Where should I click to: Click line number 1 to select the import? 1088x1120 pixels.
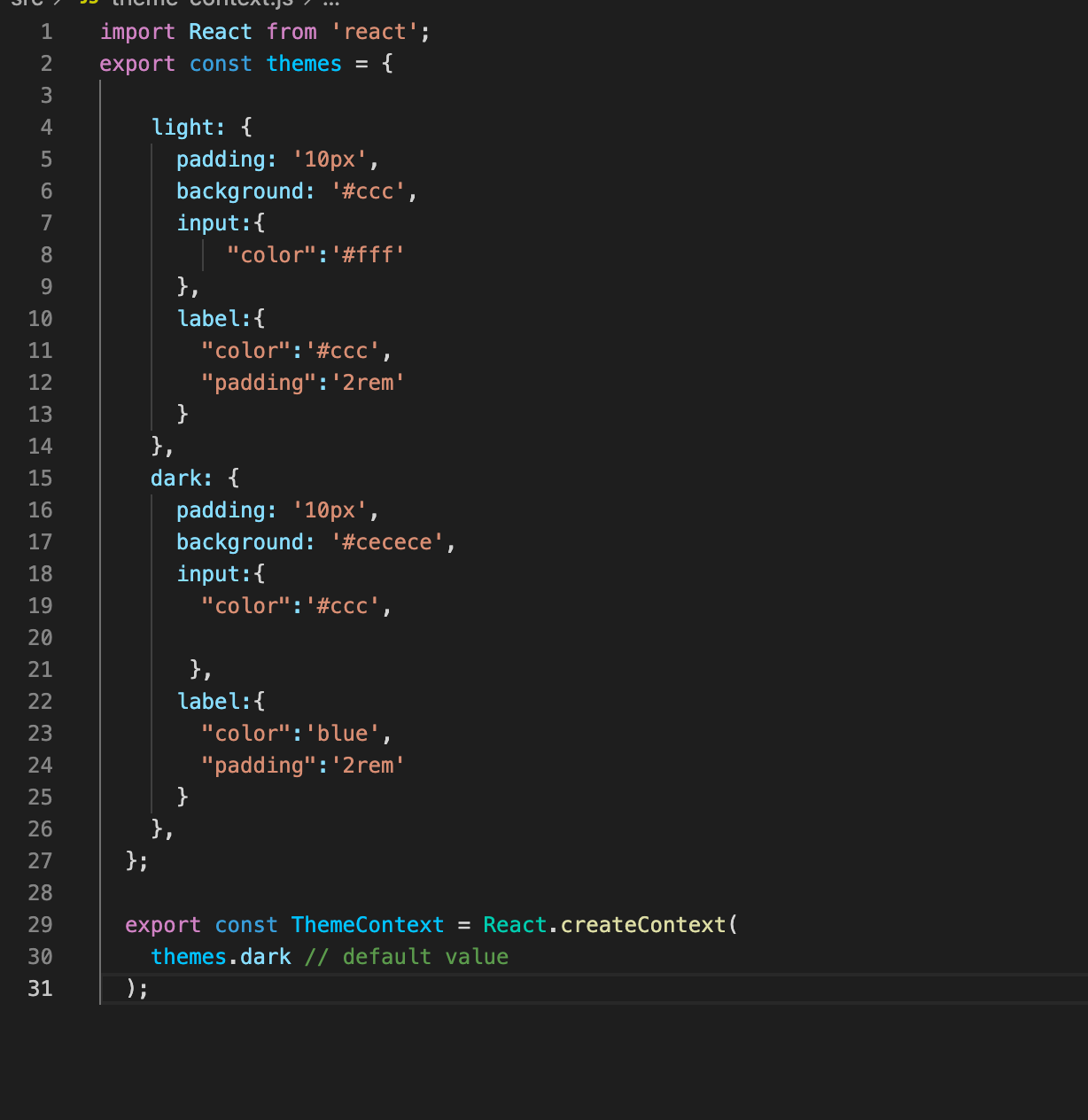(46, 31)
